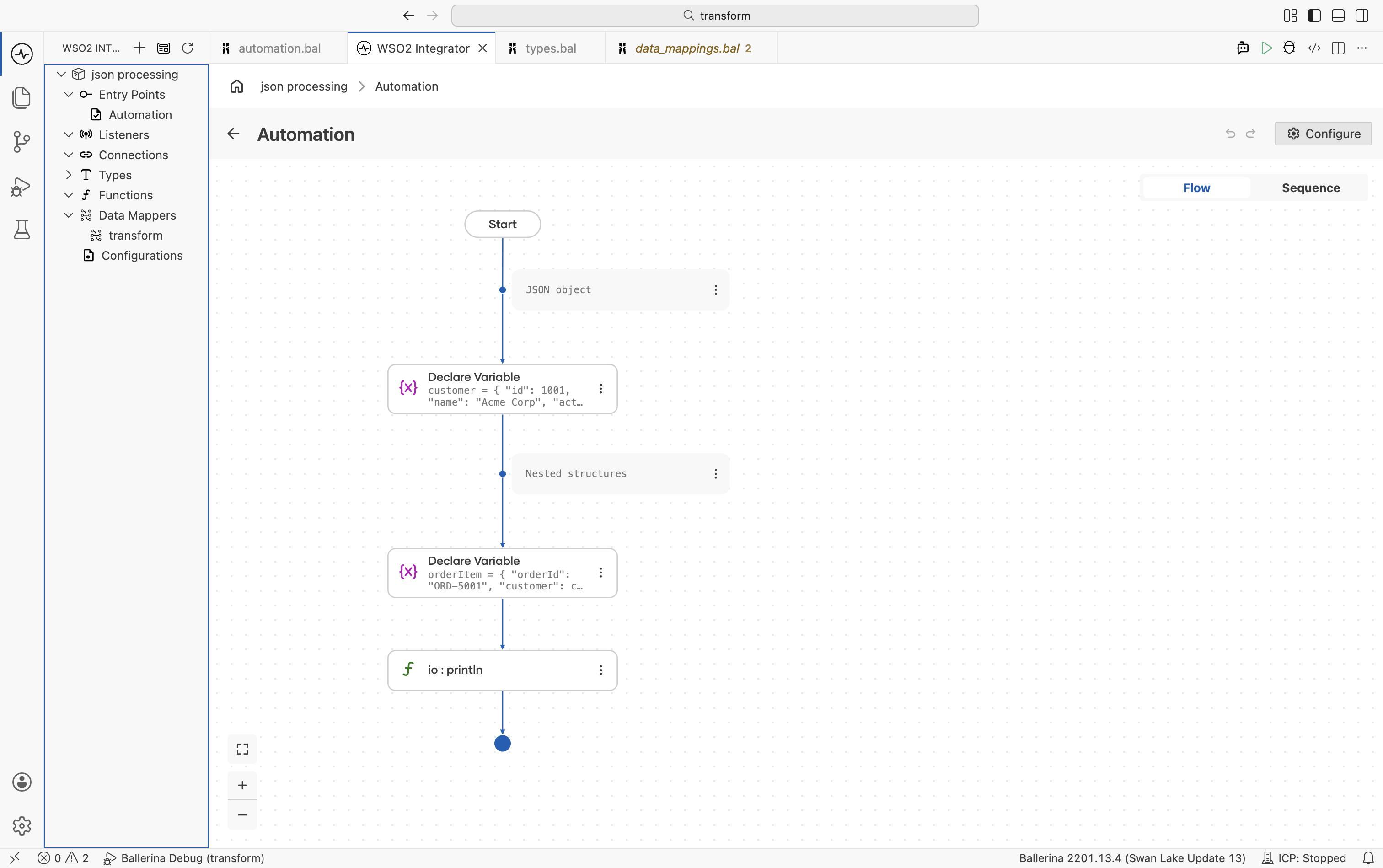Click the transform search field
The width and height of the screenshot is (1383, 868).
pos(715,16)
